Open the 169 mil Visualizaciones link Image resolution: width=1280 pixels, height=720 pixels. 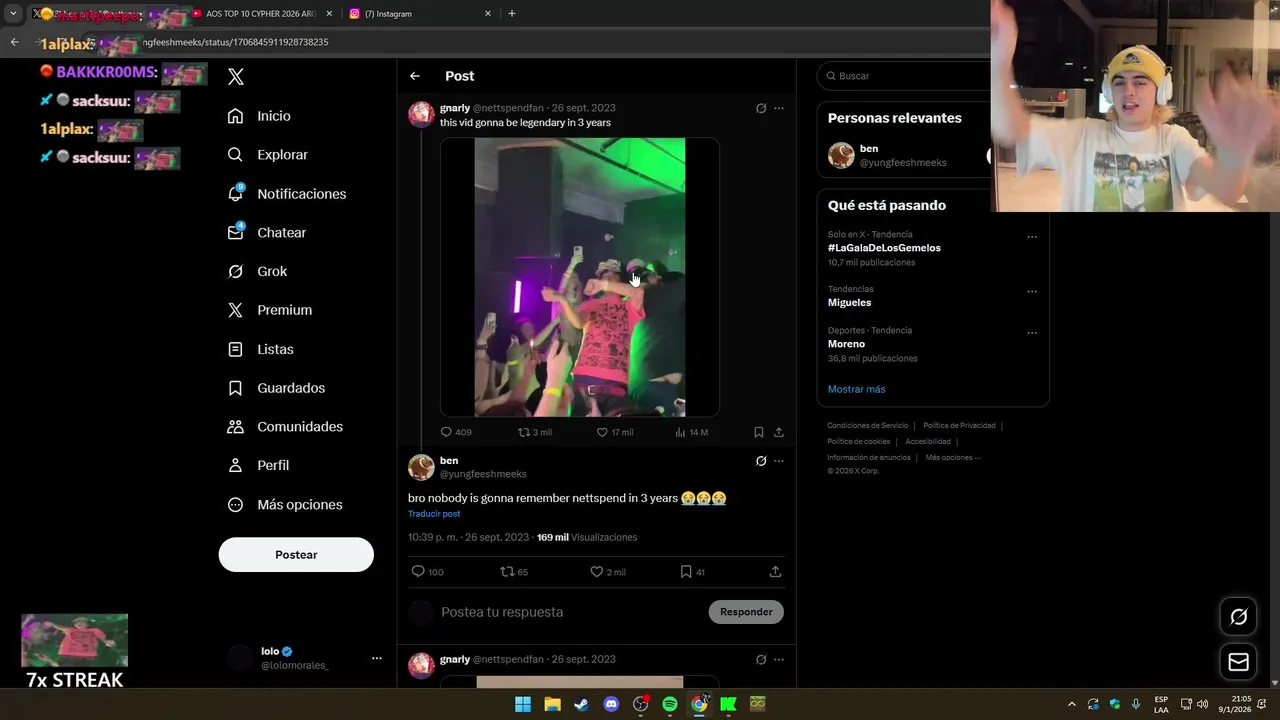point(587,537)
